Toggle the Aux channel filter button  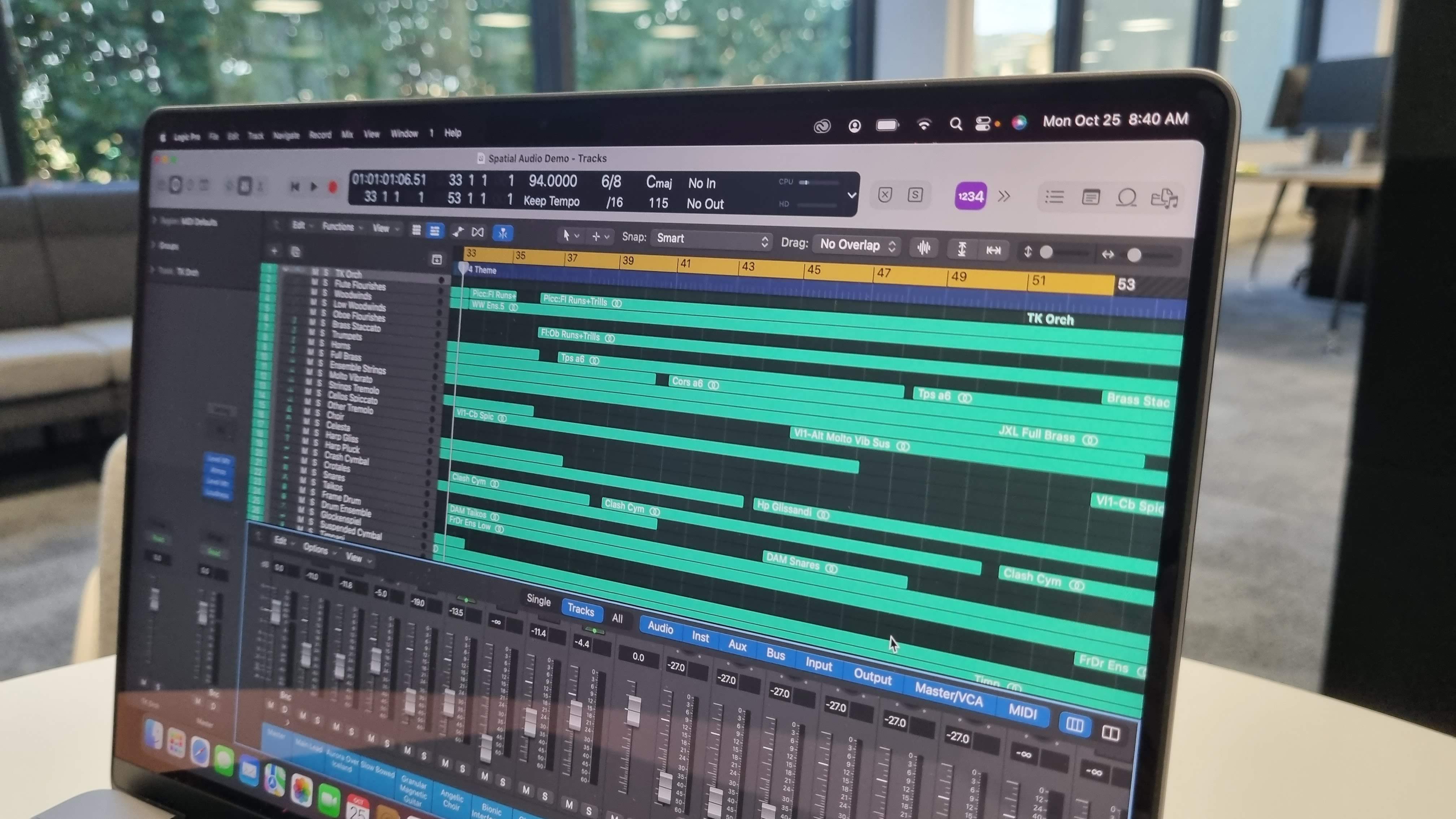(737, 645)
